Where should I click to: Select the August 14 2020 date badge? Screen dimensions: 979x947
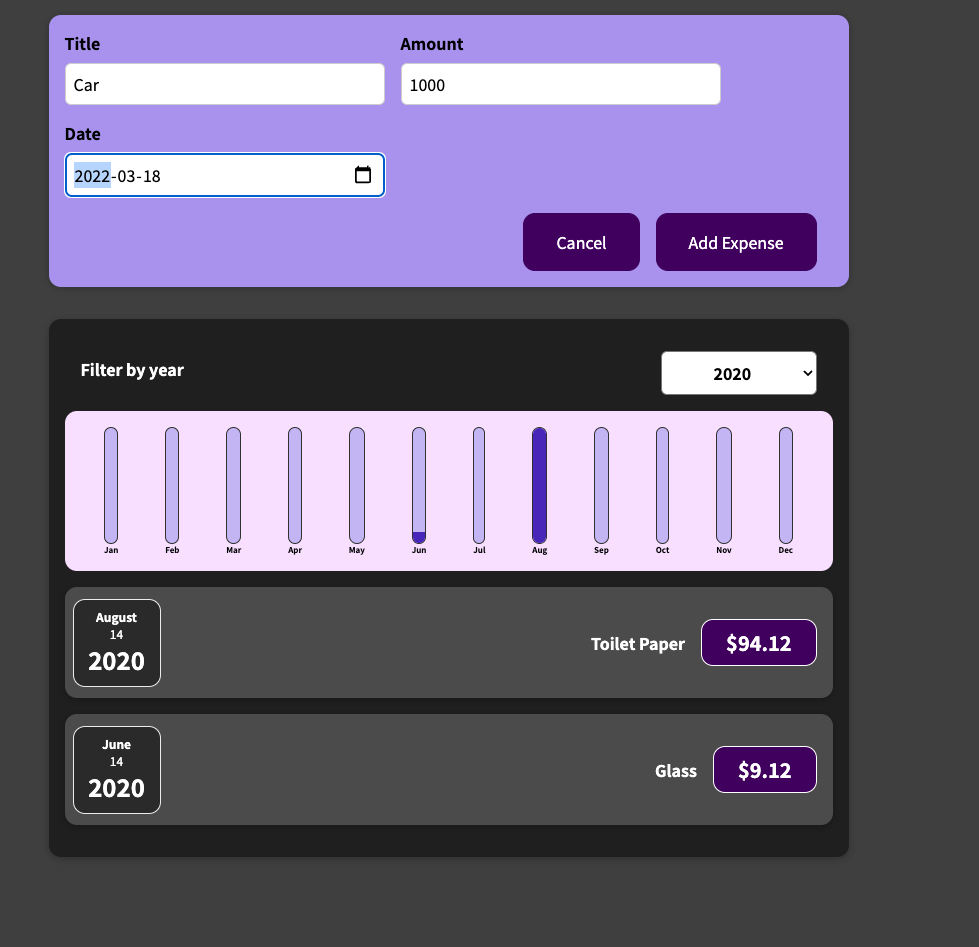(116, 642)
